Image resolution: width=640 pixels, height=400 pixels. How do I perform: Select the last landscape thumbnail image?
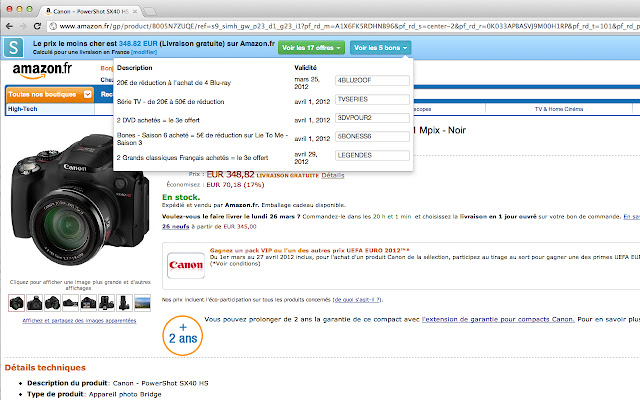pos(142,302)
